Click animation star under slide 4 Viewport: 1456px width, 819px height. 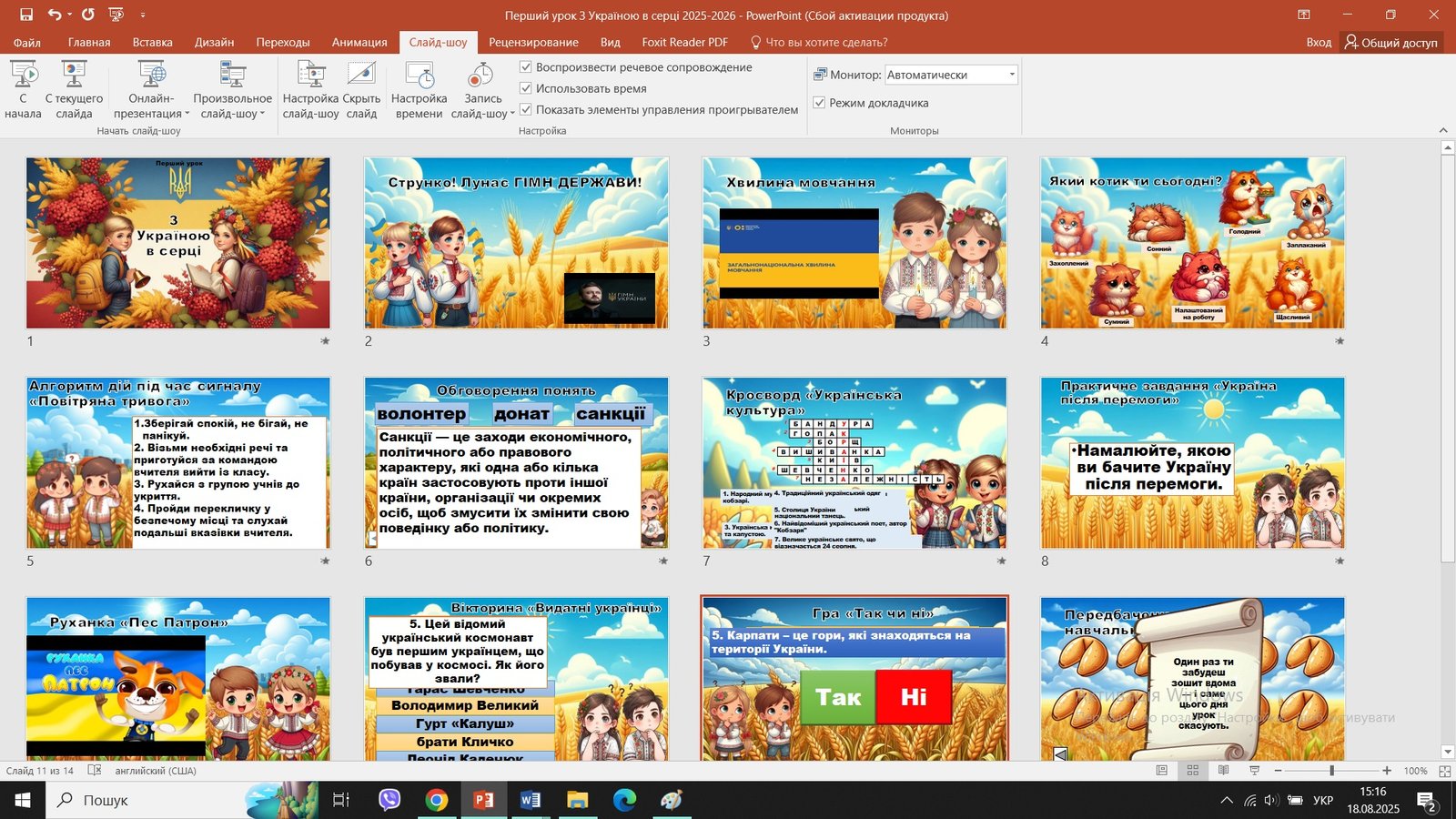1340,341
